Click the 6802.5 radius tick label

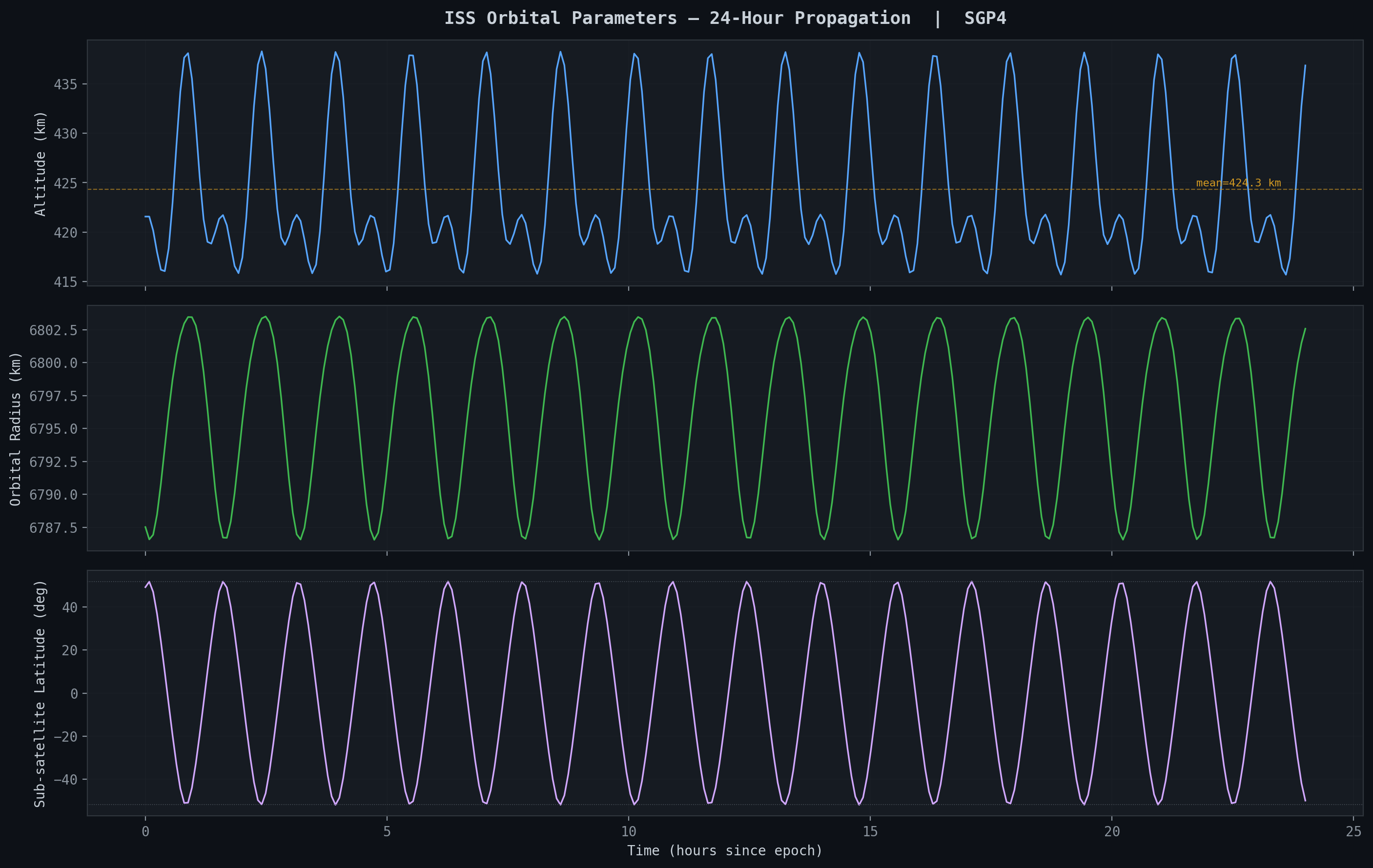click(x=53, y=330)
